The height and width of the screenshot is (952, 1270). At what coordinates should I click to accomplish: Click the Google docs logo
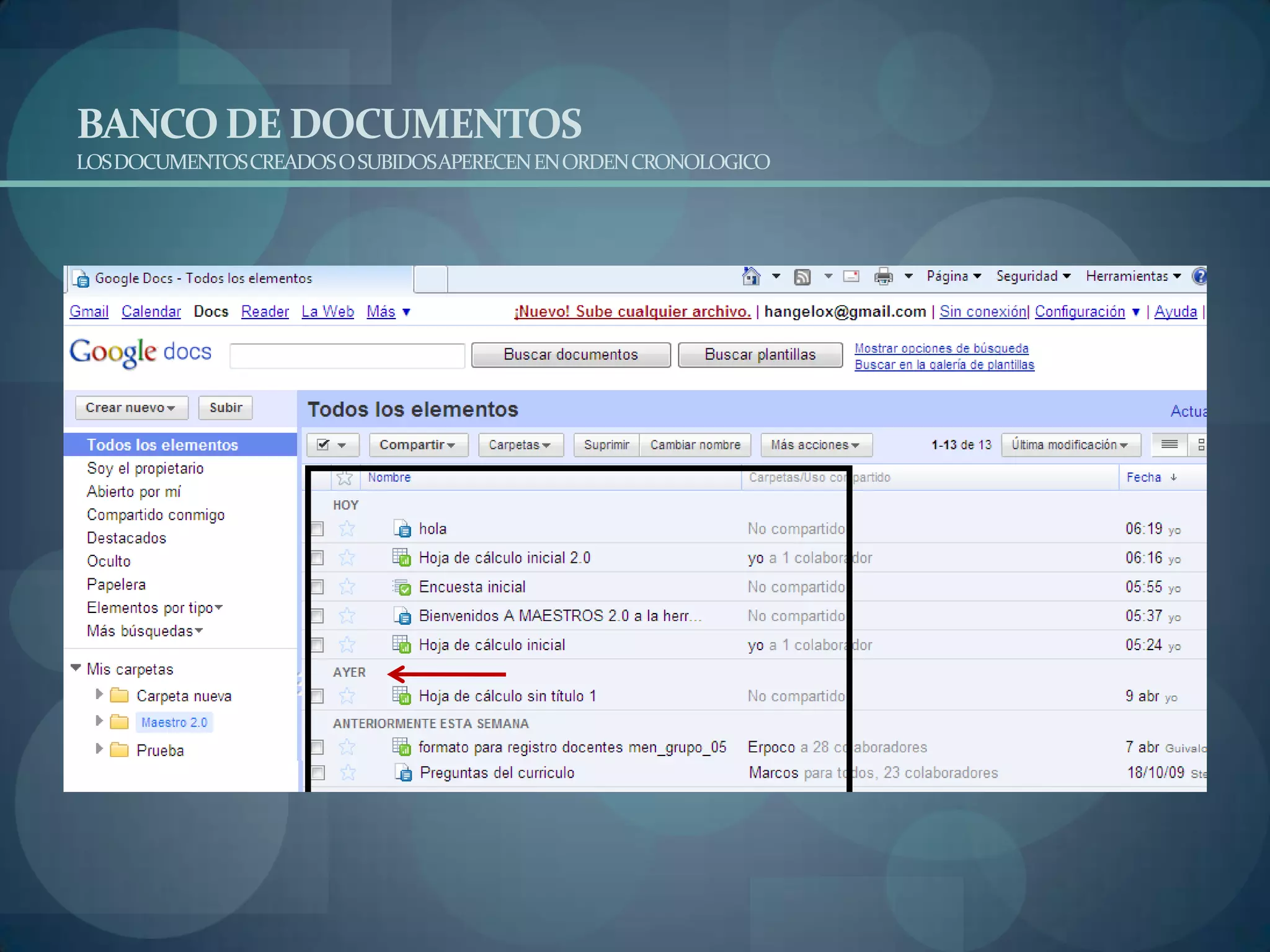[141, 353]
